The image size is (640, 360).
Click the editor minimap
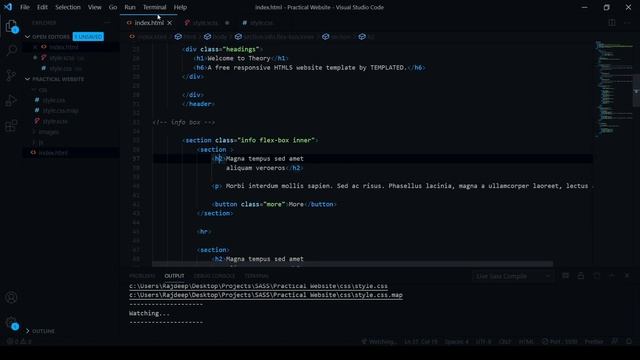[x=614, y=89]
